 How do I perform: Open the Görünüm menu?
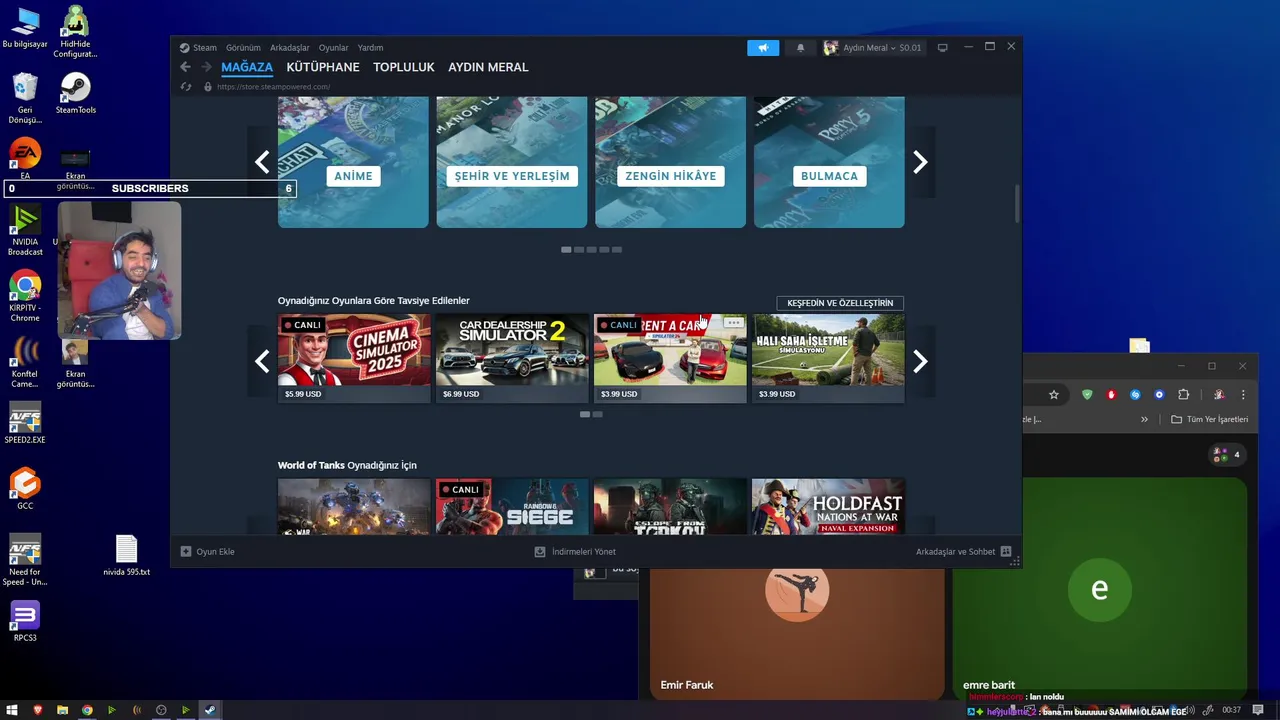tap(243, 47)
